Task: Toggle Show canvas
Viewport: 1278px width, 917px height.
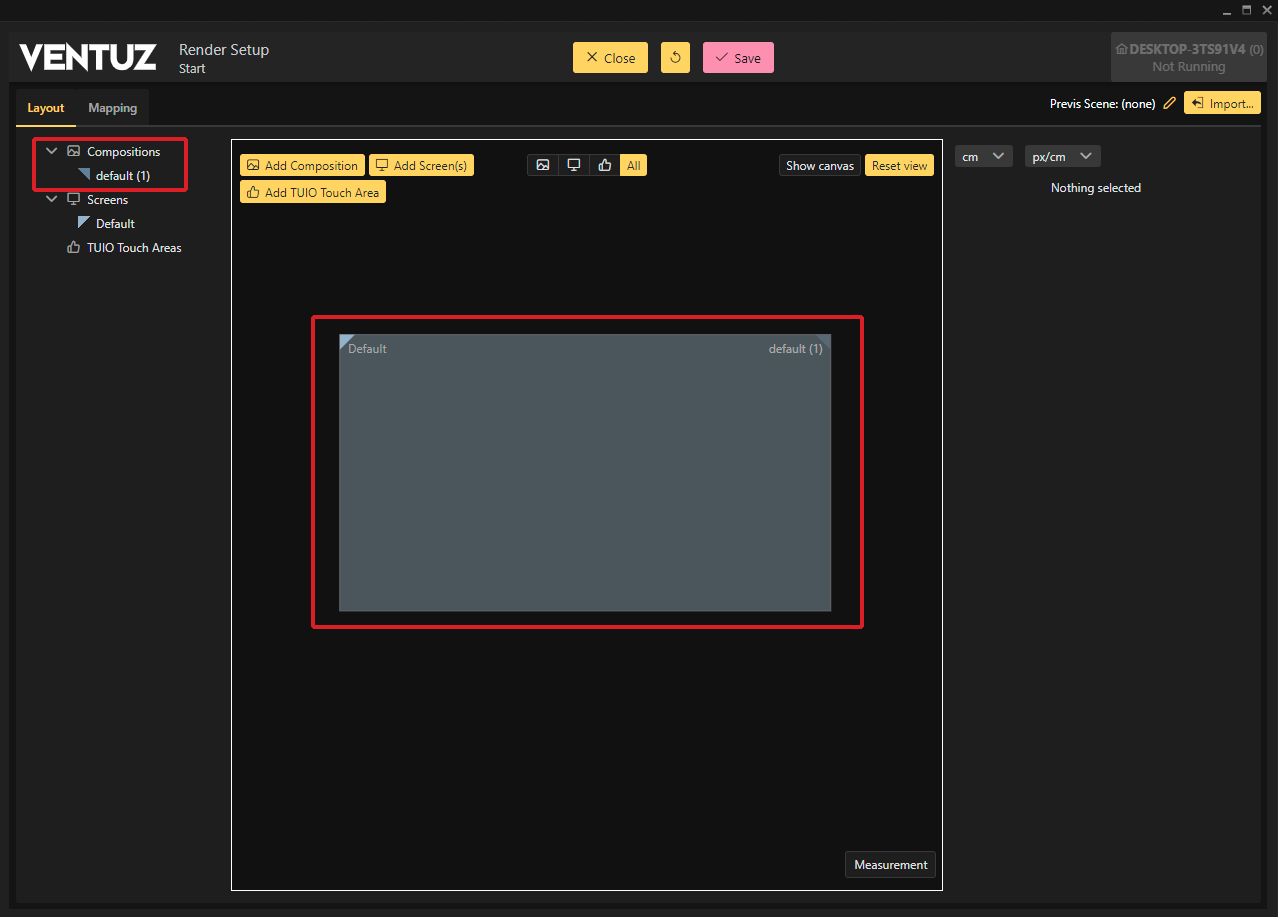Action: pos(819,165)
